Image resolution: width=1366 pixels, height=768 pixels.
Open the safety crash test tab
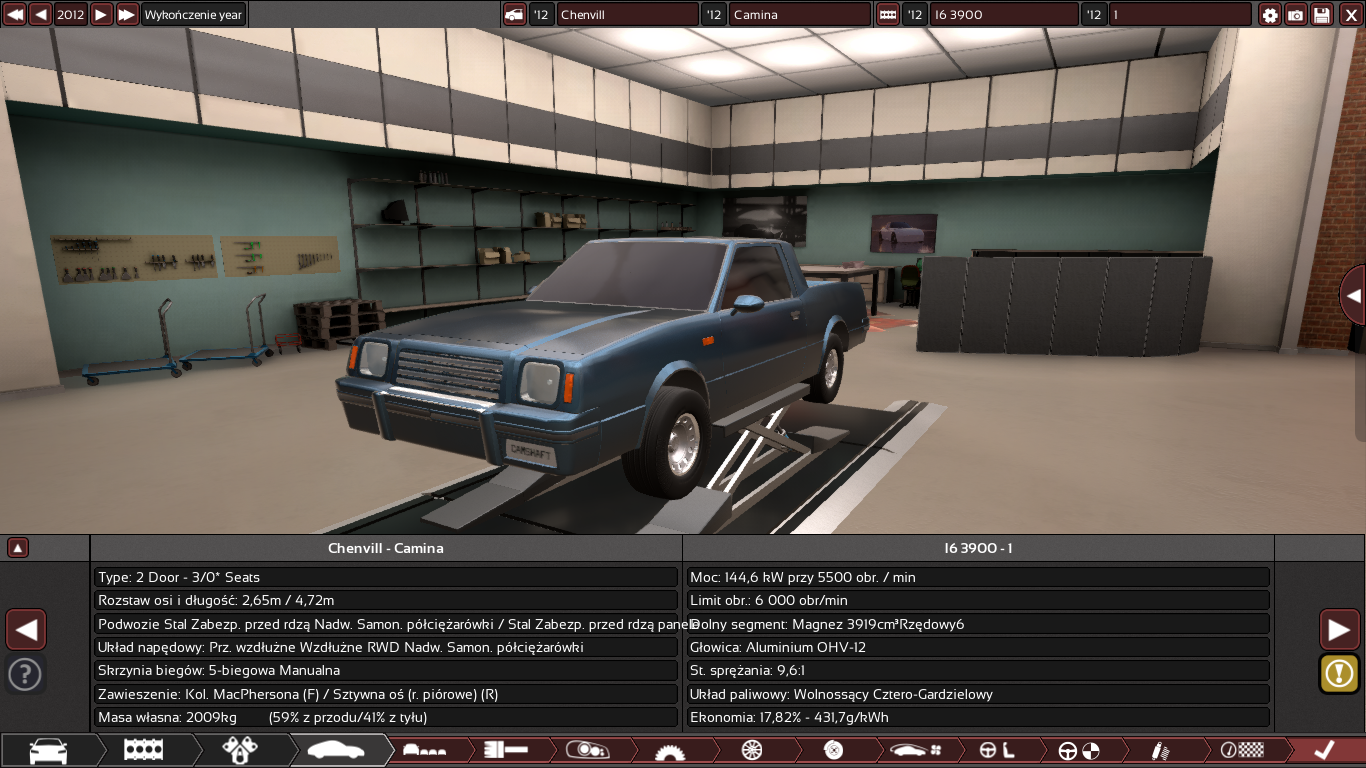[x=1079, y=750]
